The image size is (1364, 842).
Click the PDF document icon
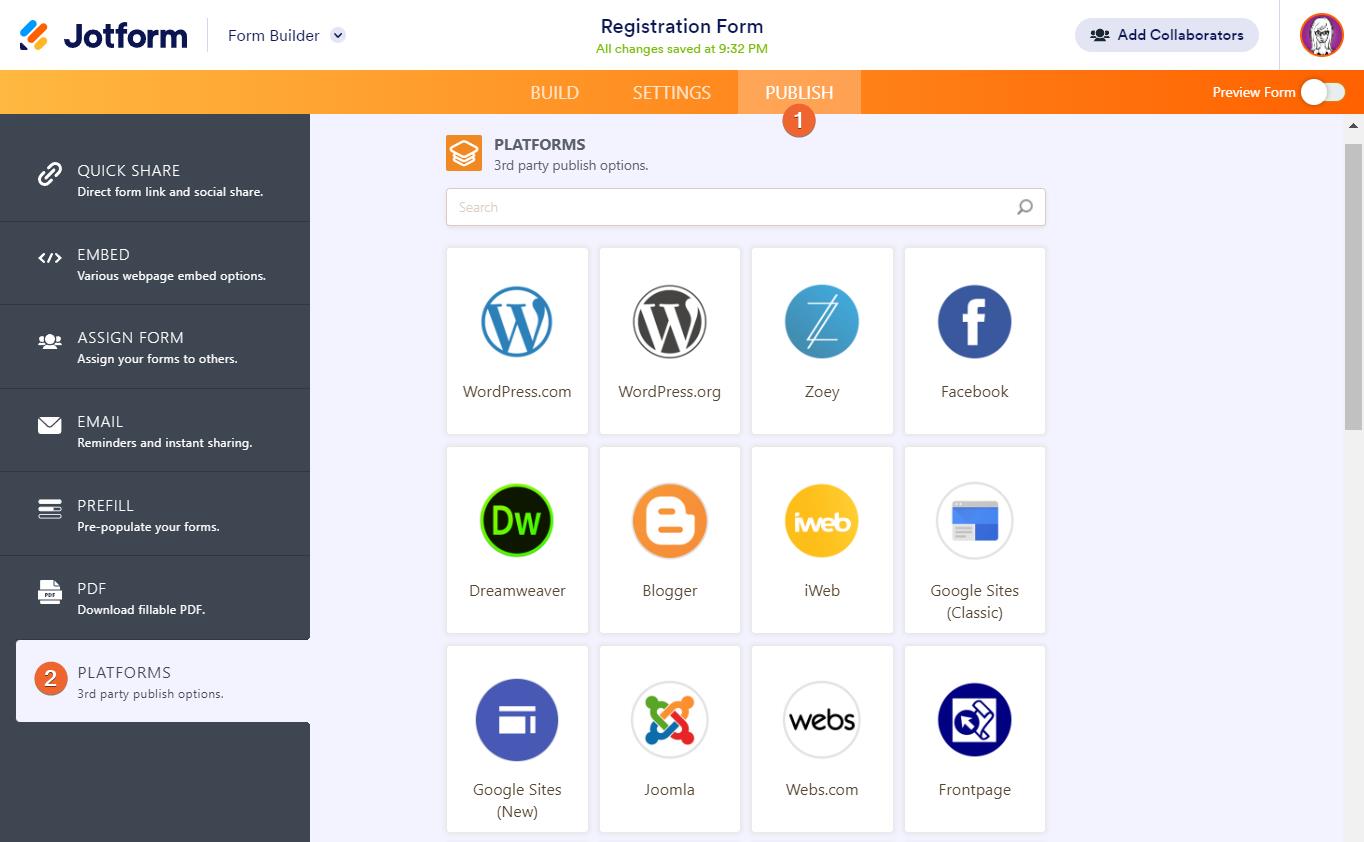50,592
